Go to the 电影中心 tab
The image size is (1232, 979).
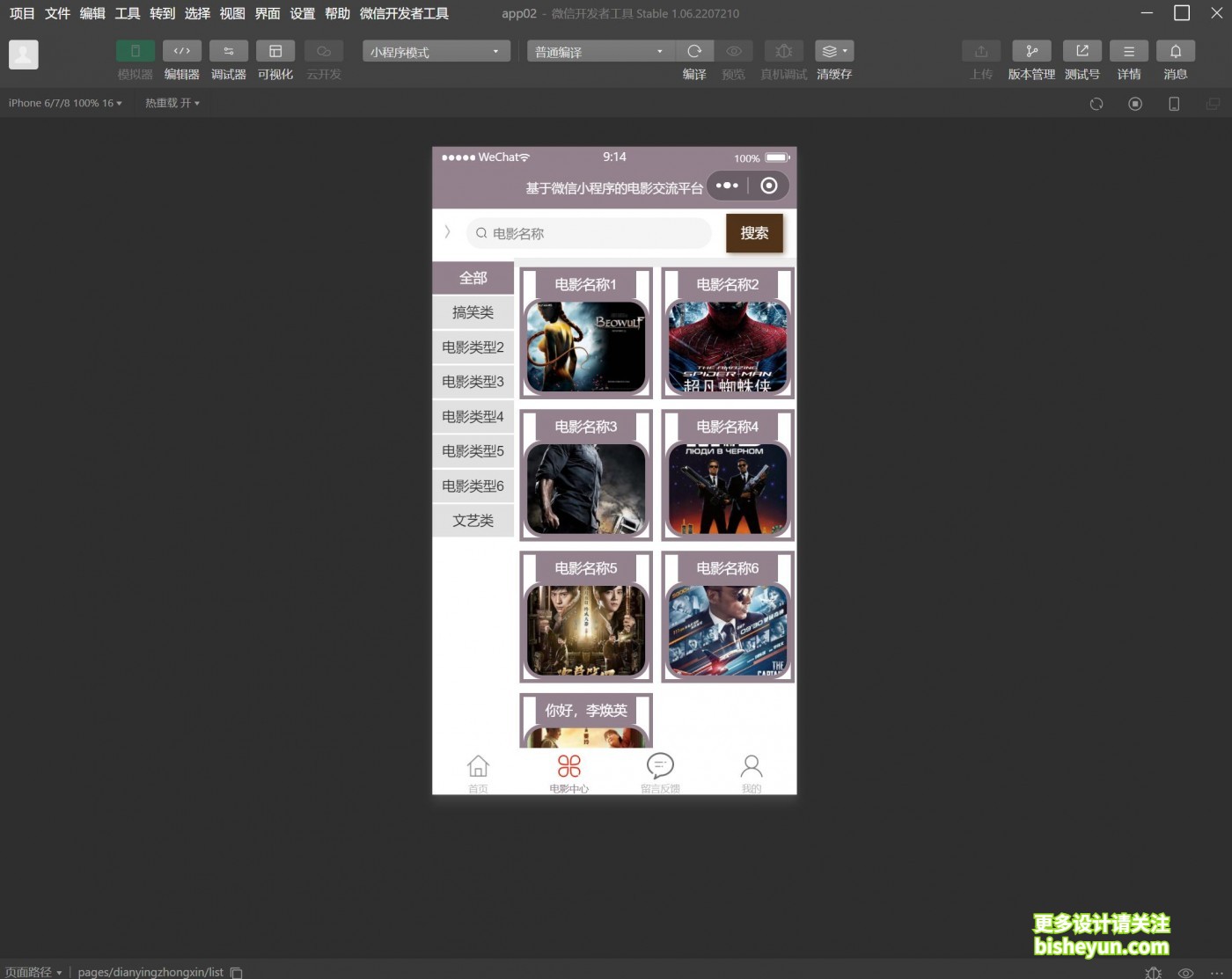coord(569,773)
